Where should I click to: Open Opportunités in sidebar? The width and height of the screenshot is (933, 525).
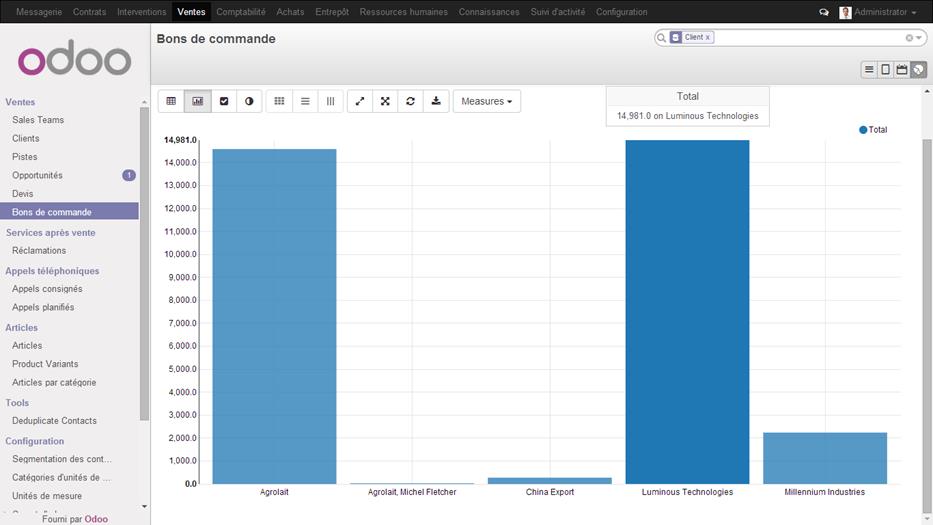click(x=37, y=175)
